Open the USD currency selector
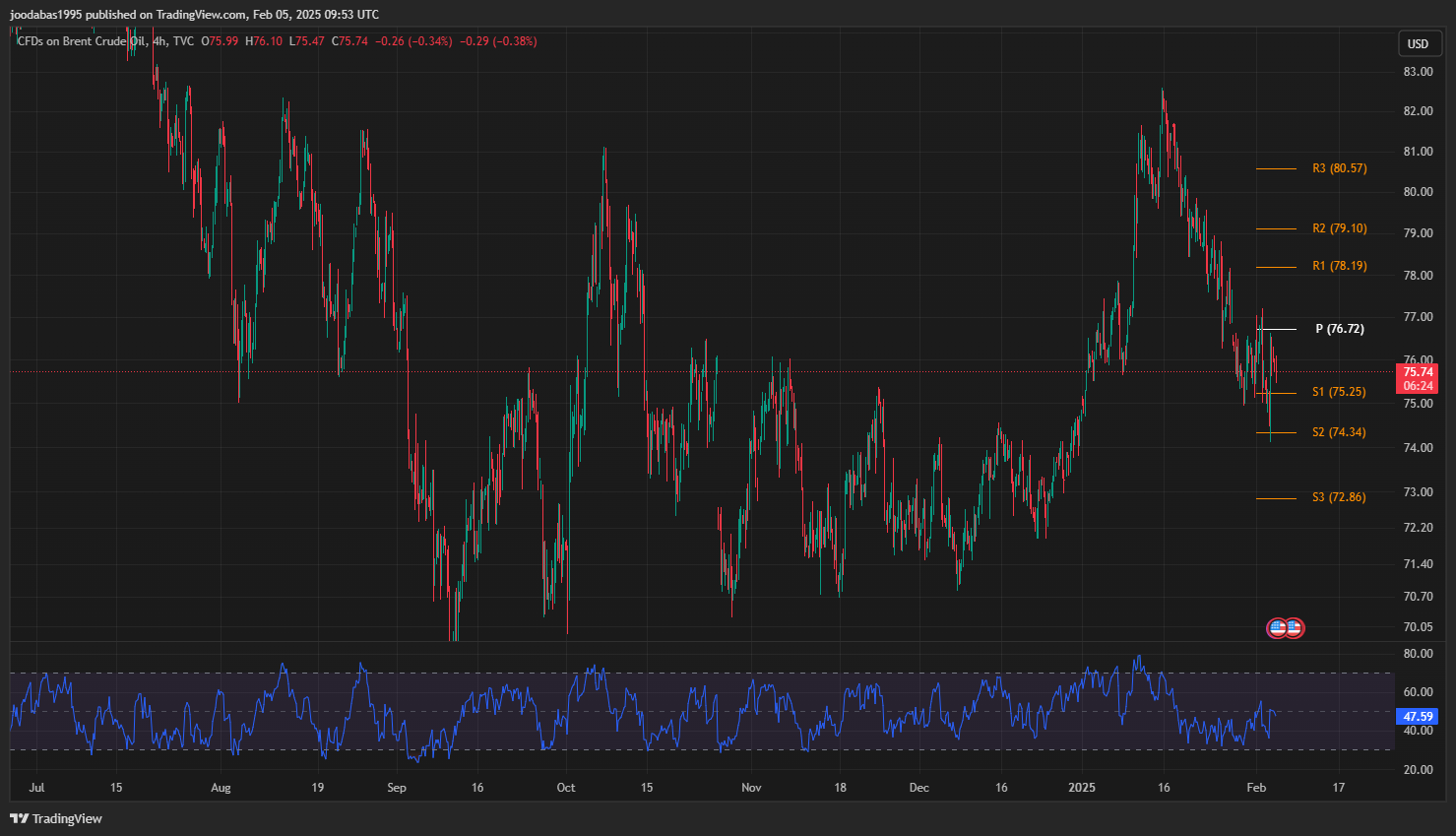The width and height of the screenshot is (1456, 836). [1418, 43]
